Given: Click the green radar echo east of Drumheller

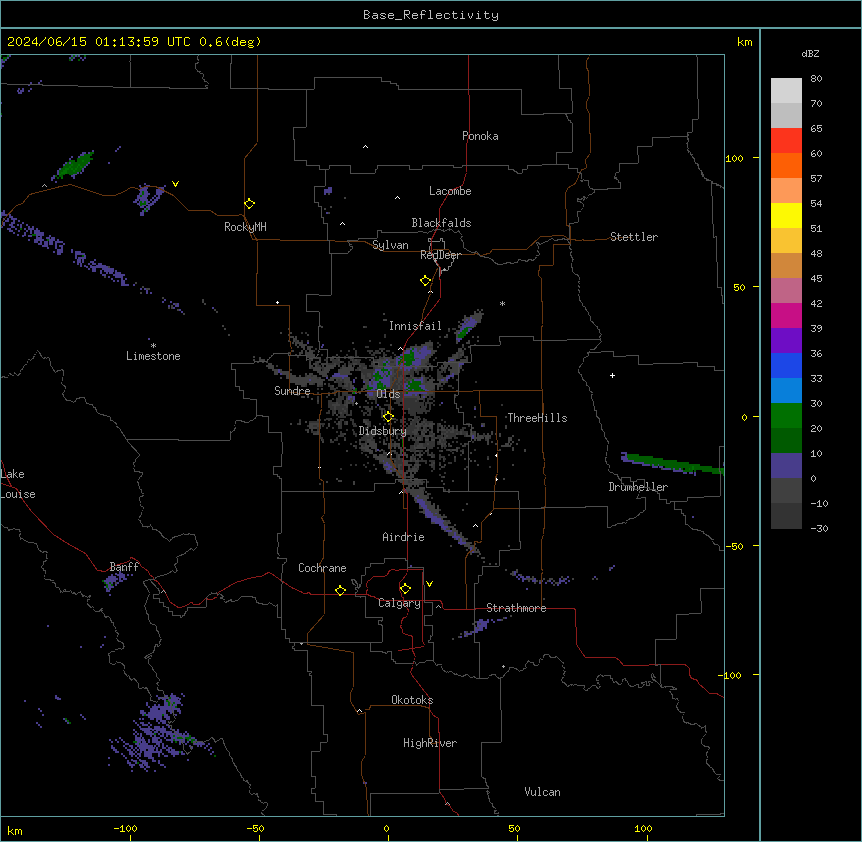Looking at the screenshot, I should click(x=673, y=464).
